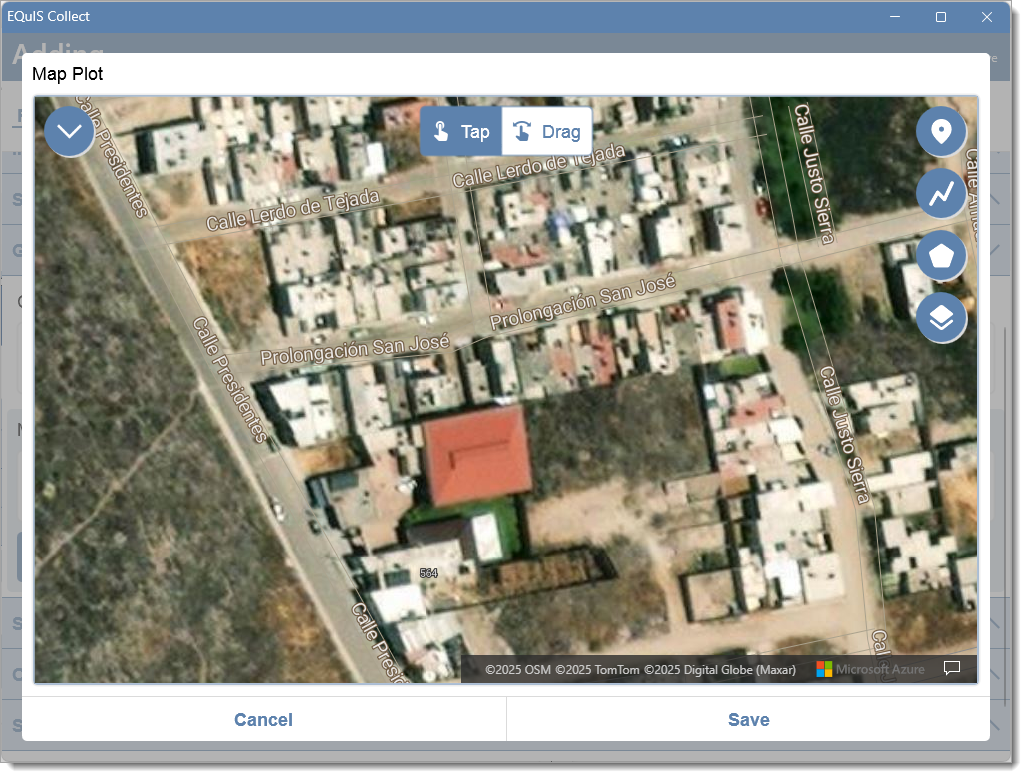Screen dimensions: 1027x778
Task: Click the Microsoft Azure logo
Action: (x=870, y=669)
